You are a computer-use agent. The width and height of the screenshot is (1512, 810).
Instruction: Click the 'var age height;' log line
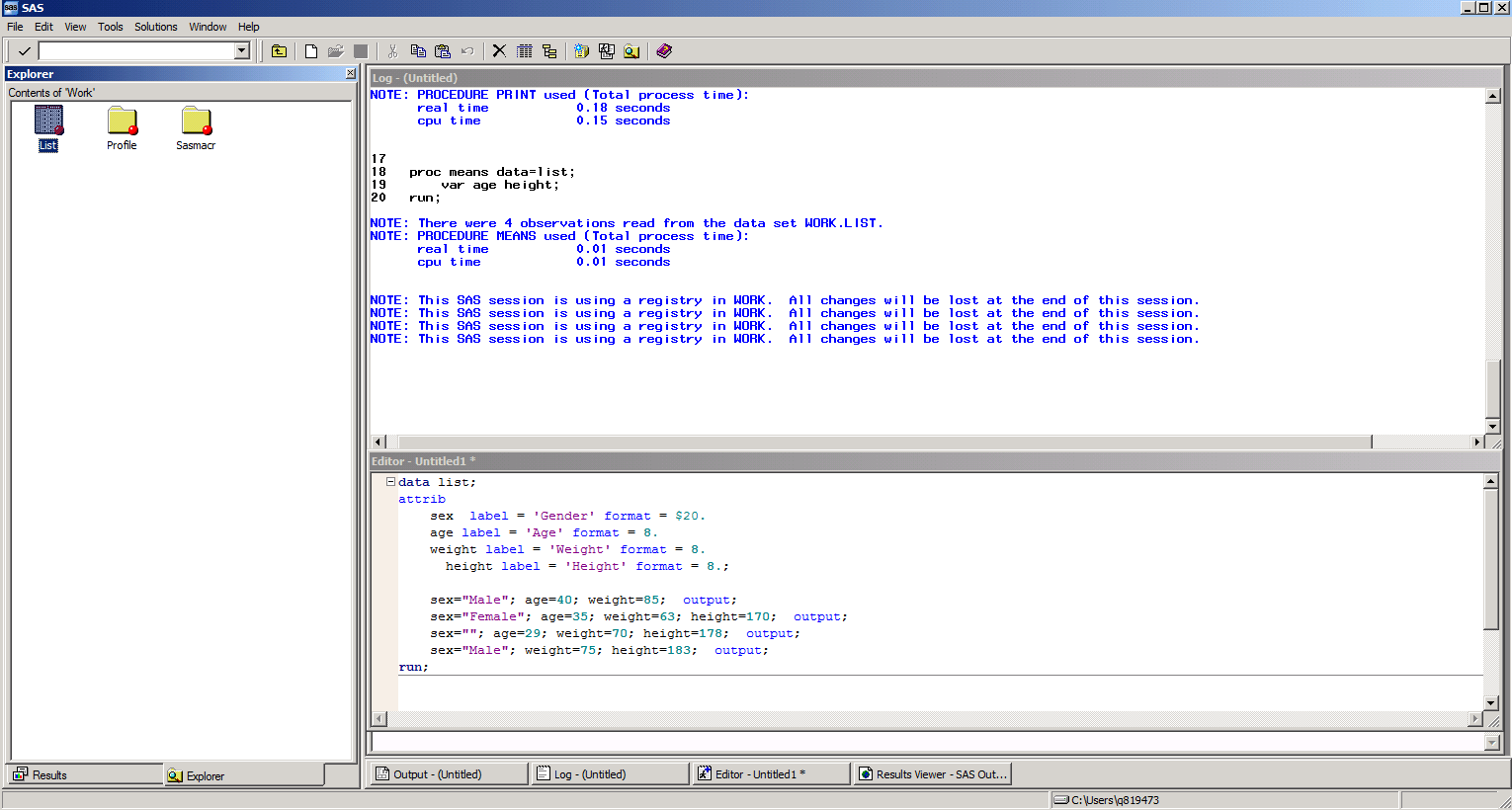click(500, 185)
